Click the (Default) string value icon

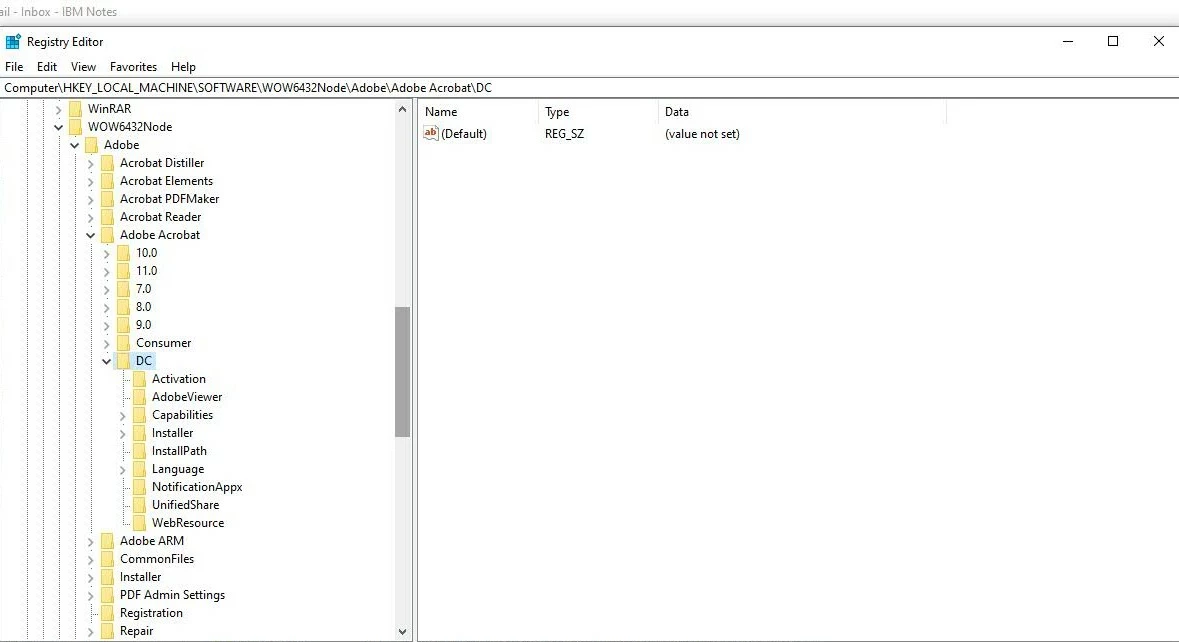[x=431, y=133]
